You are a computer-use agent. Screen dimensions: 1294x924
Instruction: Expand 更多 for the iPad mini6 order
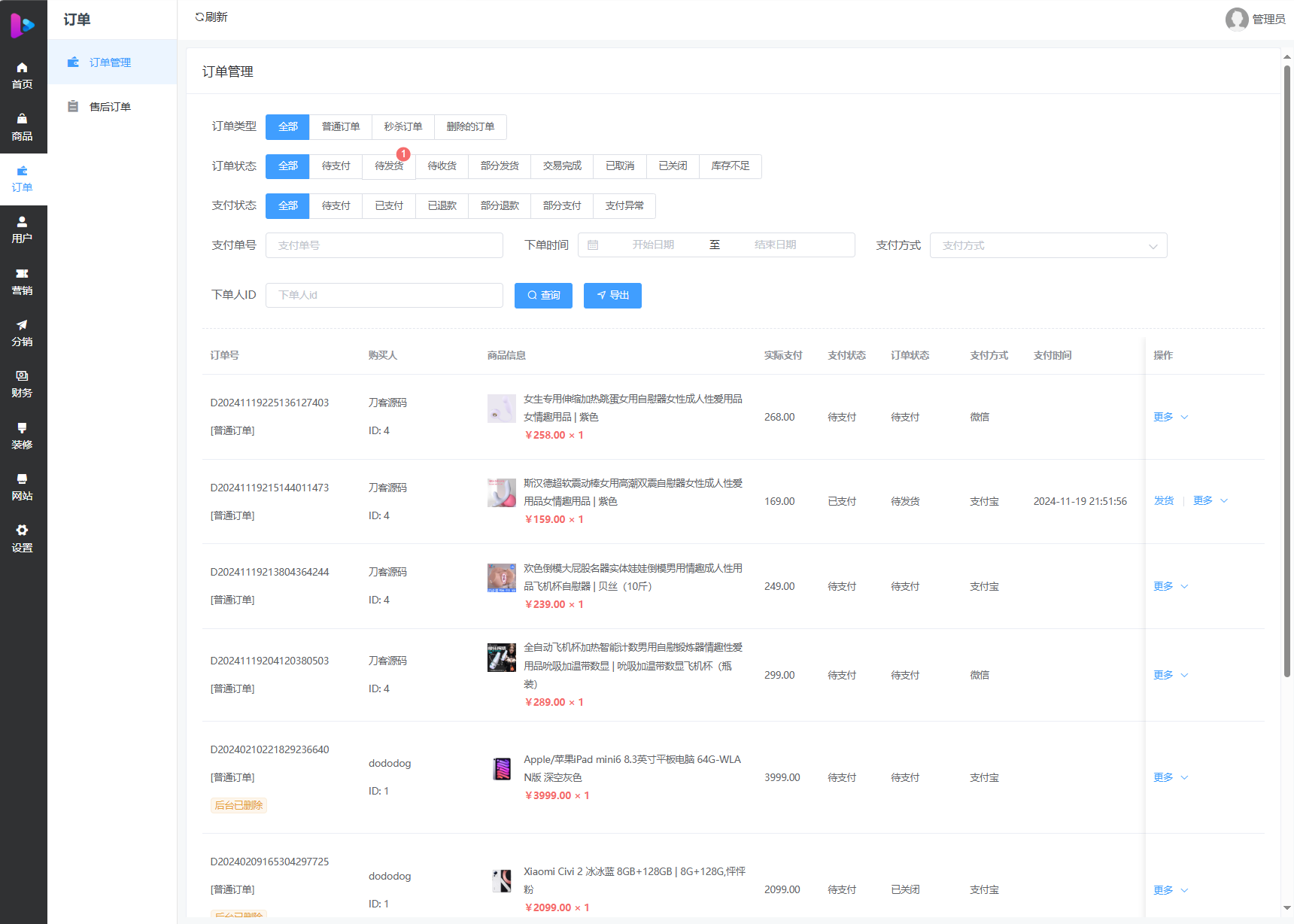click(x=1171, y=777)
